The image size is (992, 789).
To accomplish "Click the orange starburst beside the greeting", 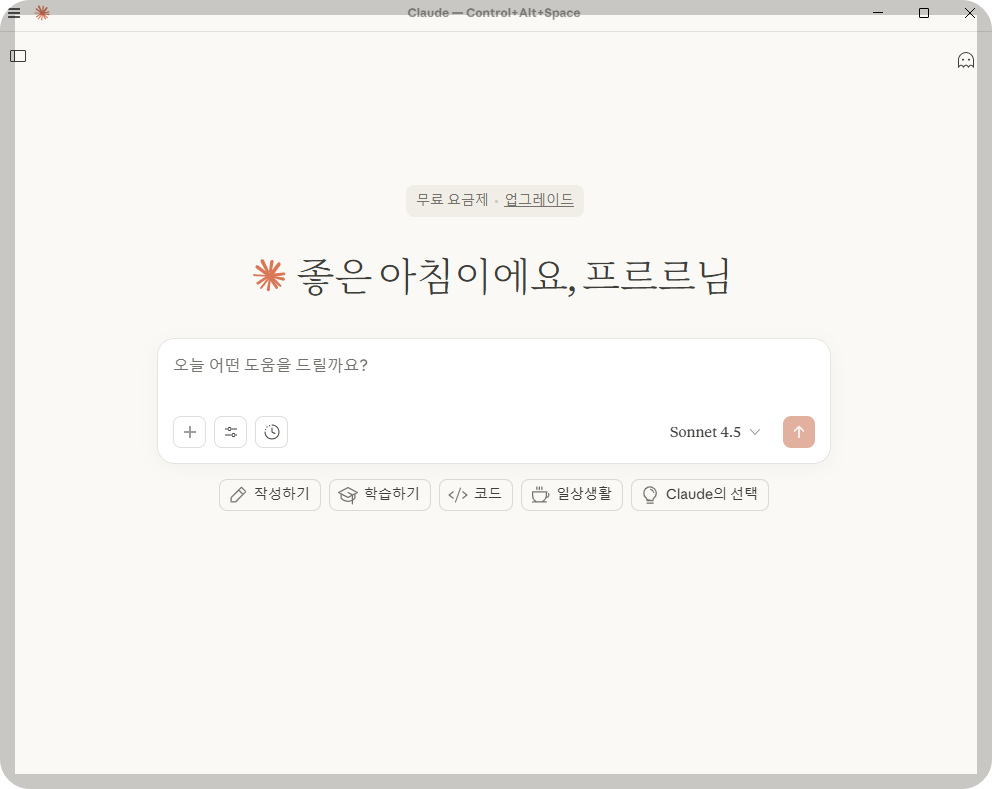I will [x=270, y=276].
